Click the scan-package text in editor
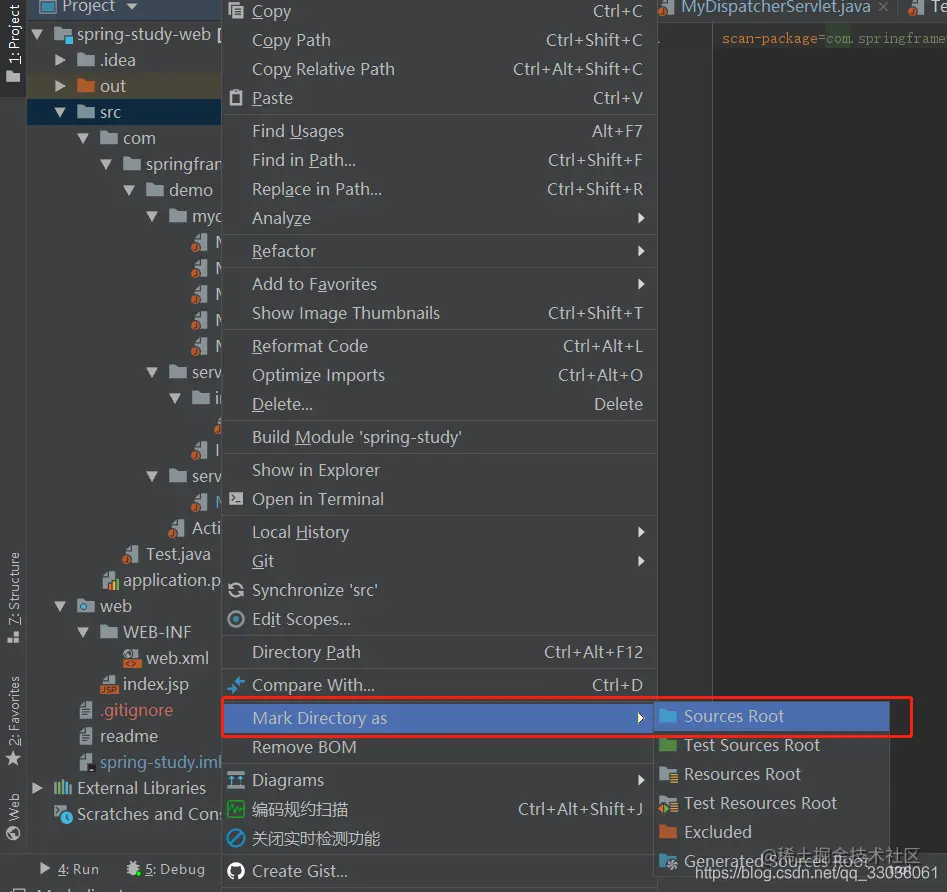The height and width of the screenshot is (892, 947). (x=769, y=39)
